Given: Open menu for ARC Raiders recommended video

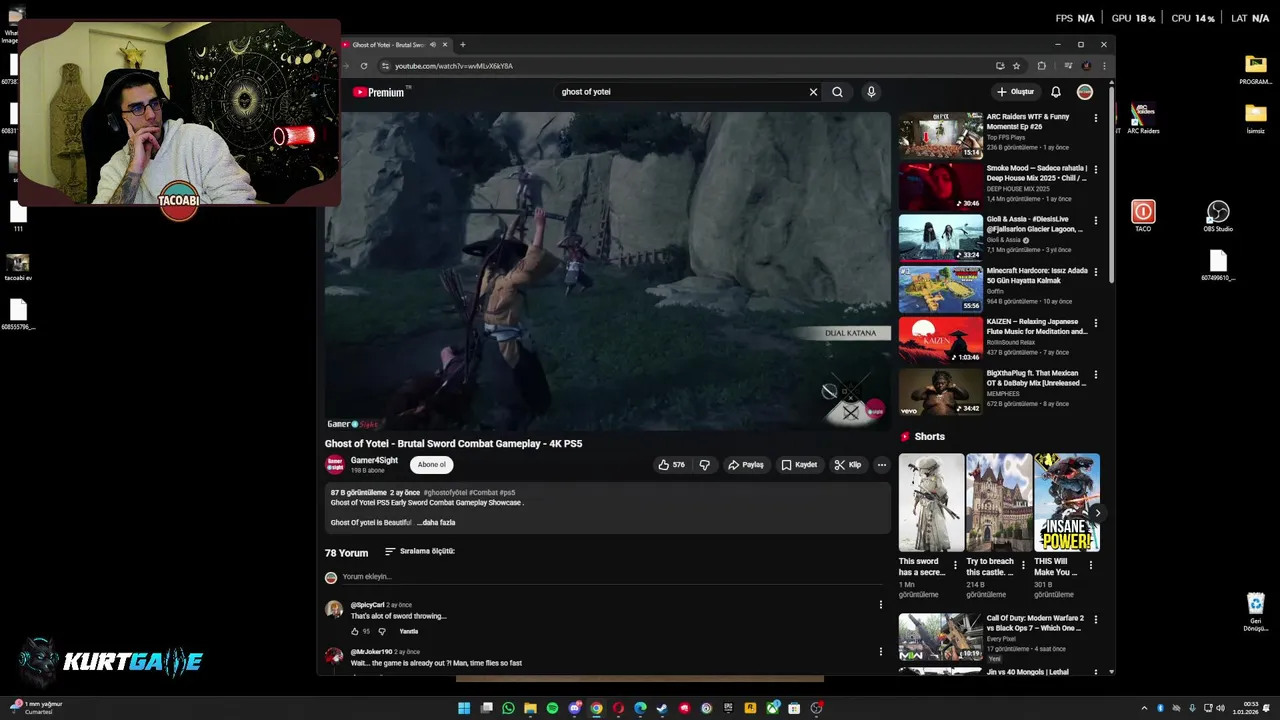Looking at the screenshot, I should point(1096,118).
